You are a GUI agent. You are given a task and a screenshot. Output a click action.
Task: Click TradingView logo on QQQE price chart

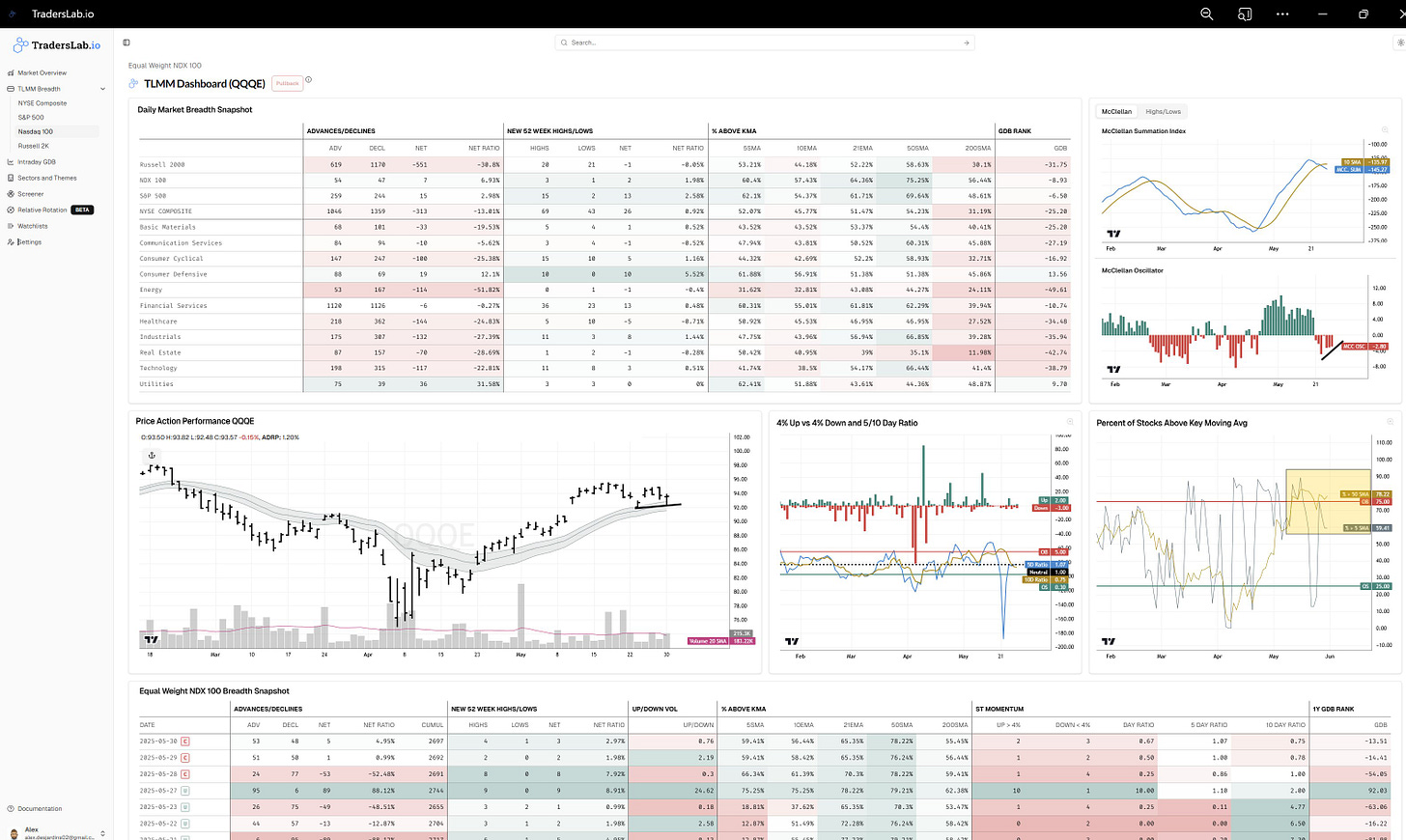click(151, 639)
